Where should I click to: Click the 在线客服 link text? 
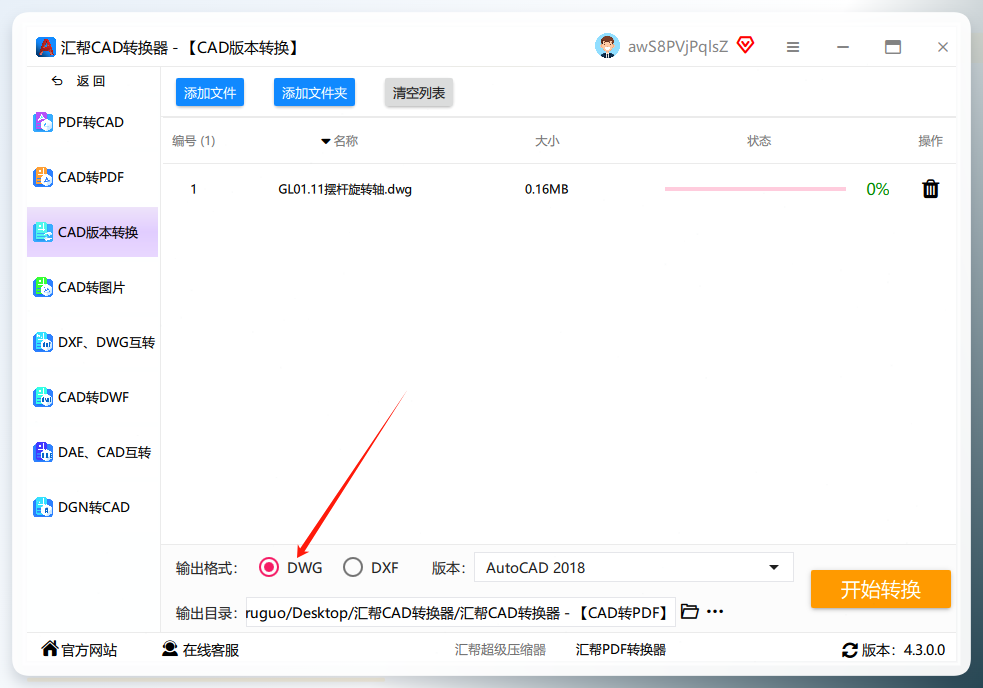[x=211, y=650]
